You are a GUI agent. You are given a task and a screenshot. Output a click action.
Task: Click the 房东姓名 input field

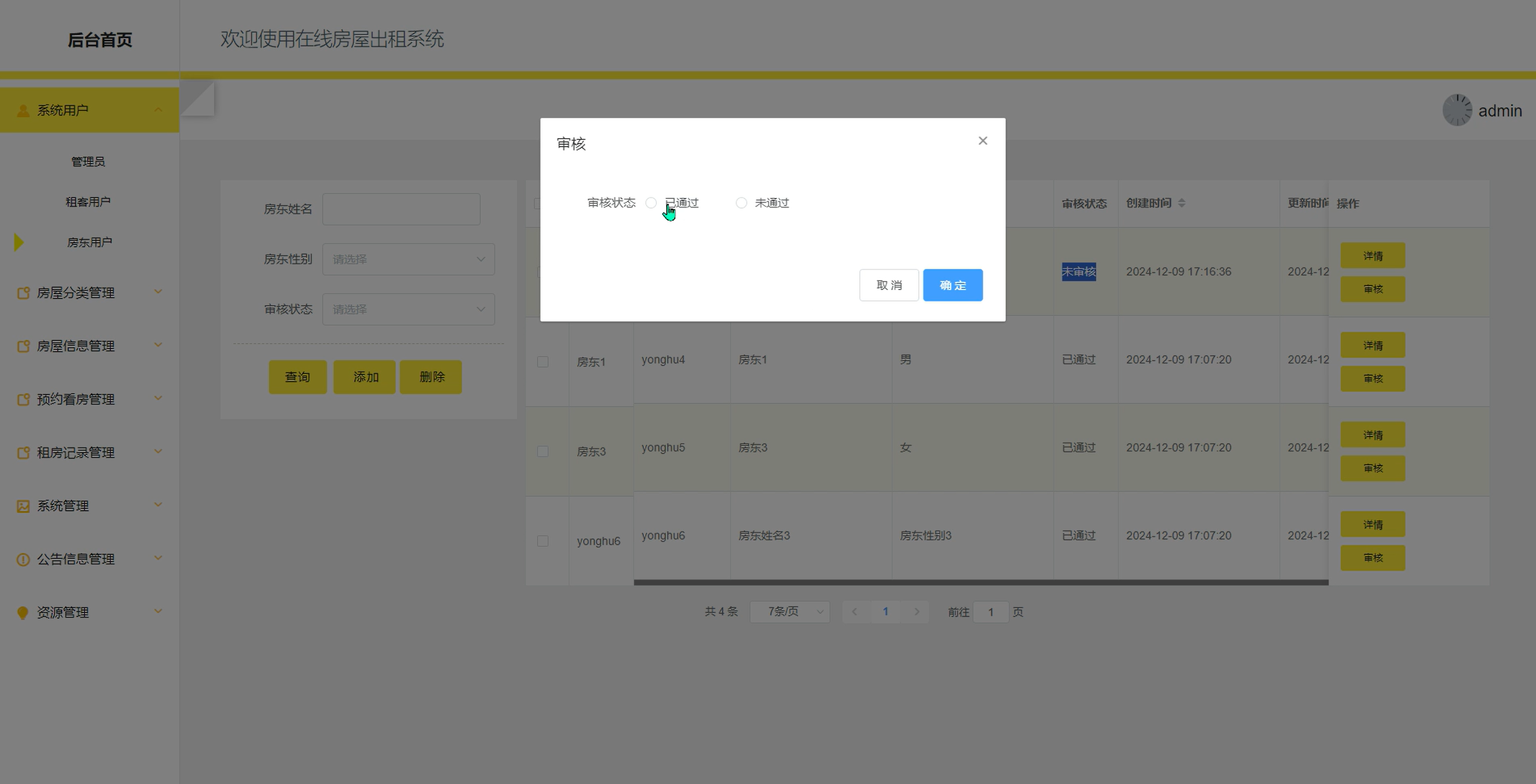pyautogui.click(x=401, y=209)
